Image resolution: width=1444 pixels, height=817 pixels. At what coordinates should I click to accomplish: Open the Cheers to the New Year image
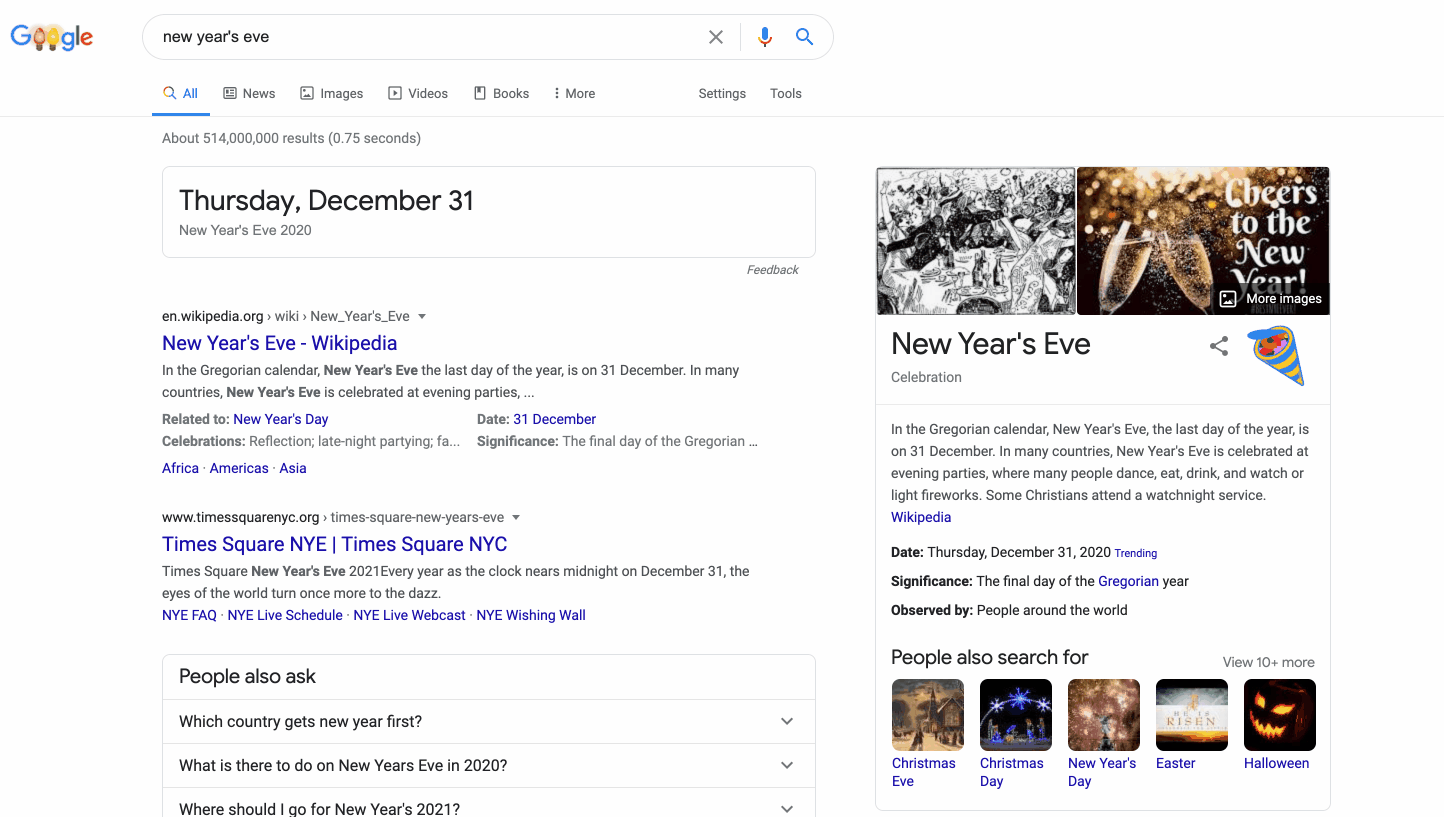(x=1203, y=241)
